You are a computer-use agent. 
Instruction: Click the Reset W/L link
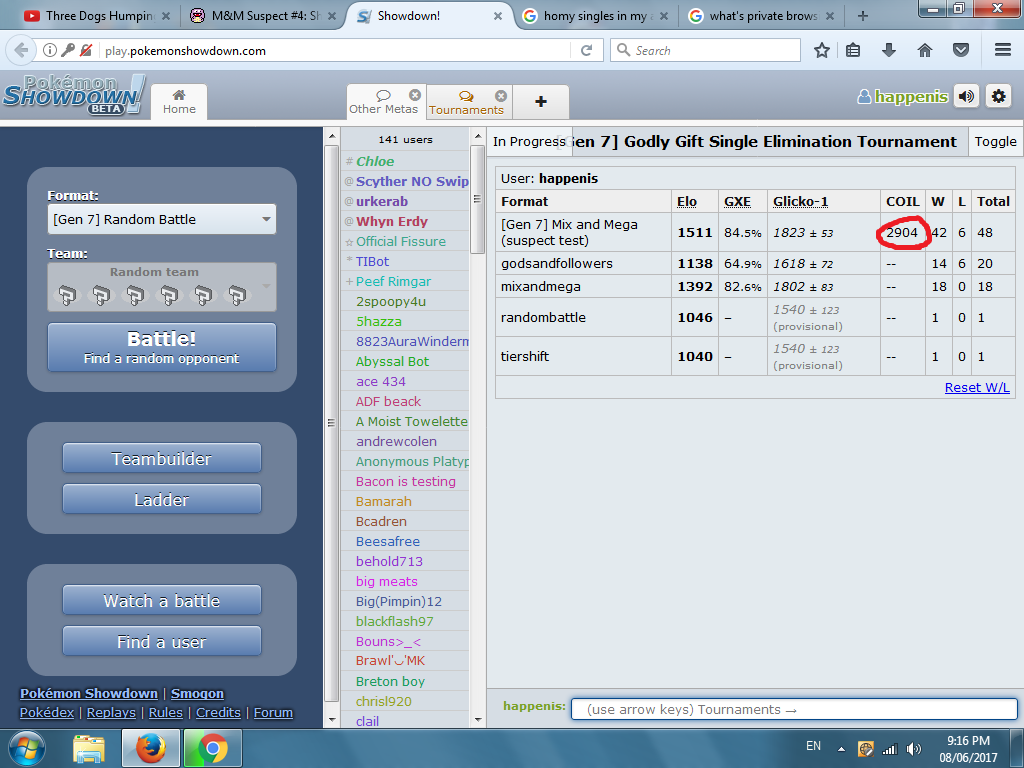(976, 388)
